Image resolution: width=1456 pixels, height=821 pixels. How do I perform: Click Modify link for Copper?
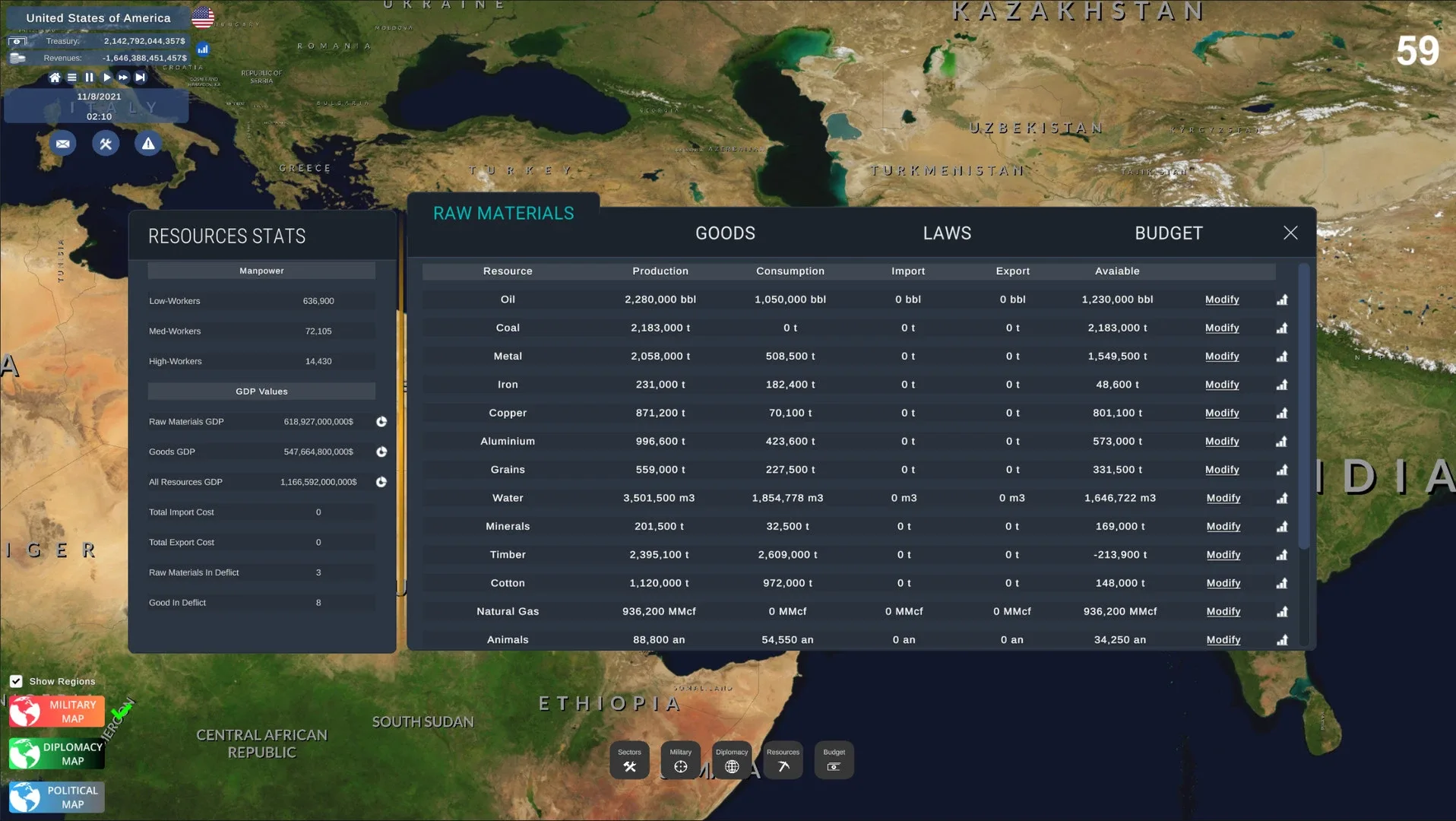tap(1222, 413)
